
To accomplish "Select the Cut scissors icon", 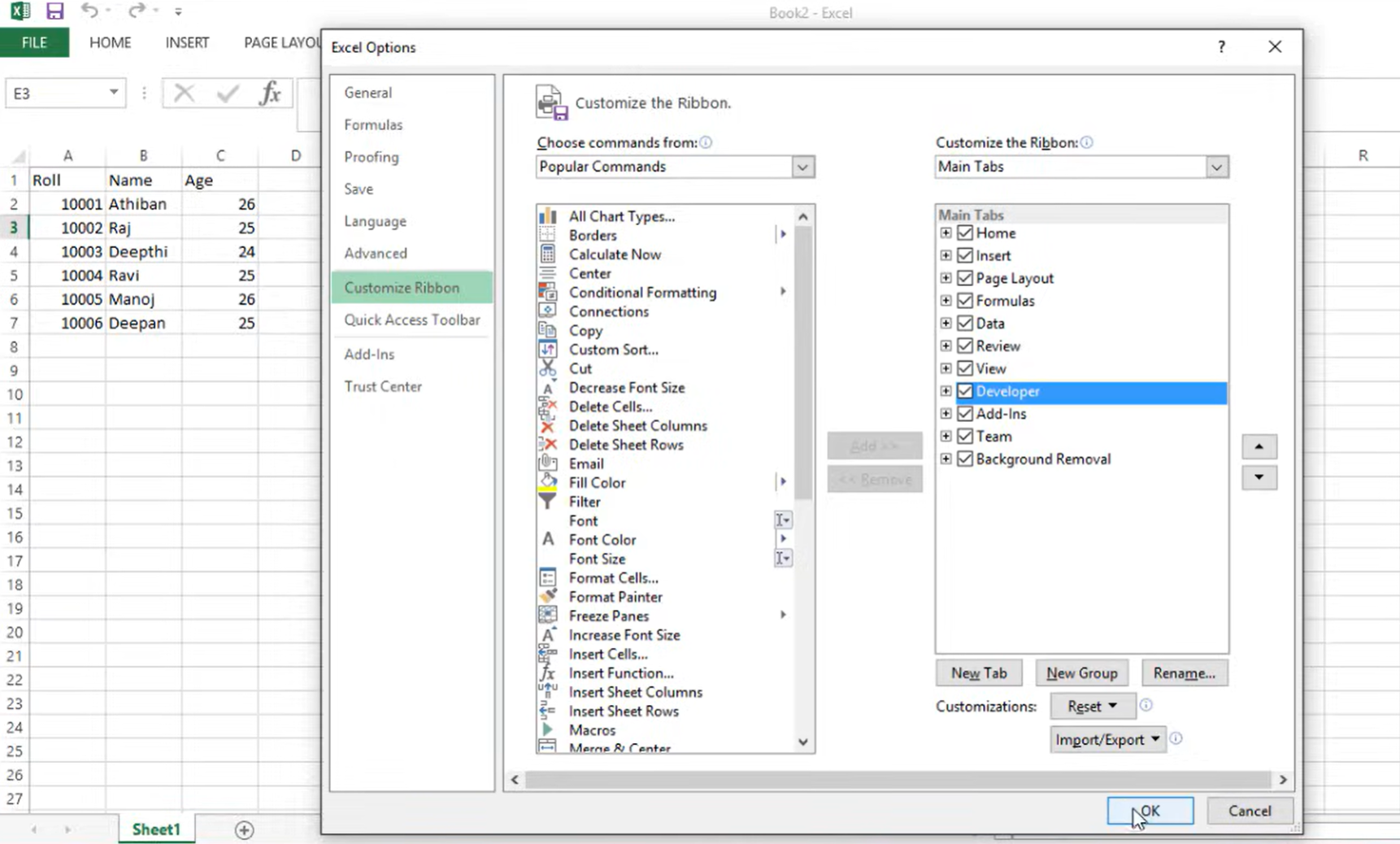I will [548, 368].
